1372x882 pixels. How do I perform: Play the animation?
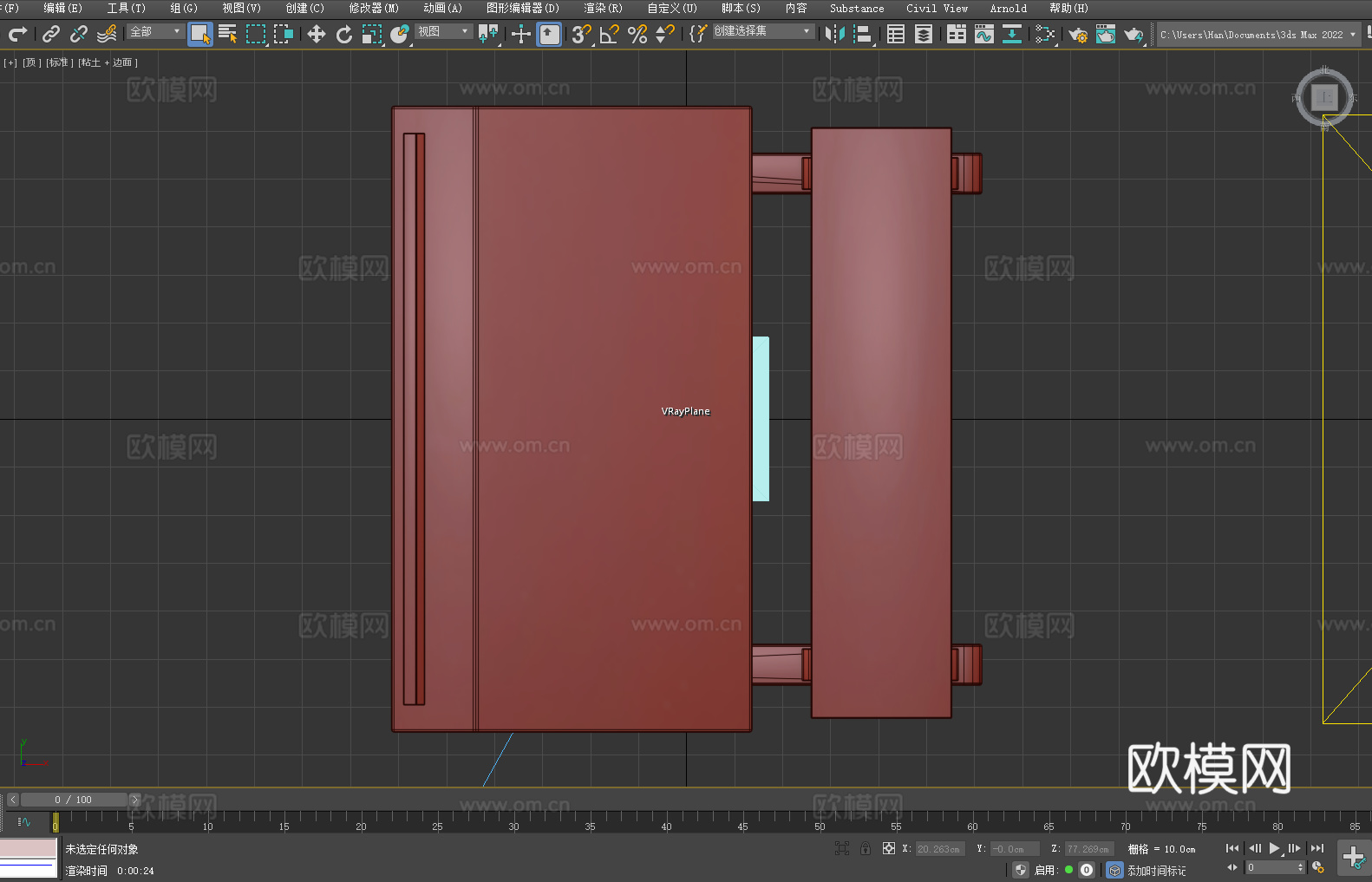[x=1274, y=848]
